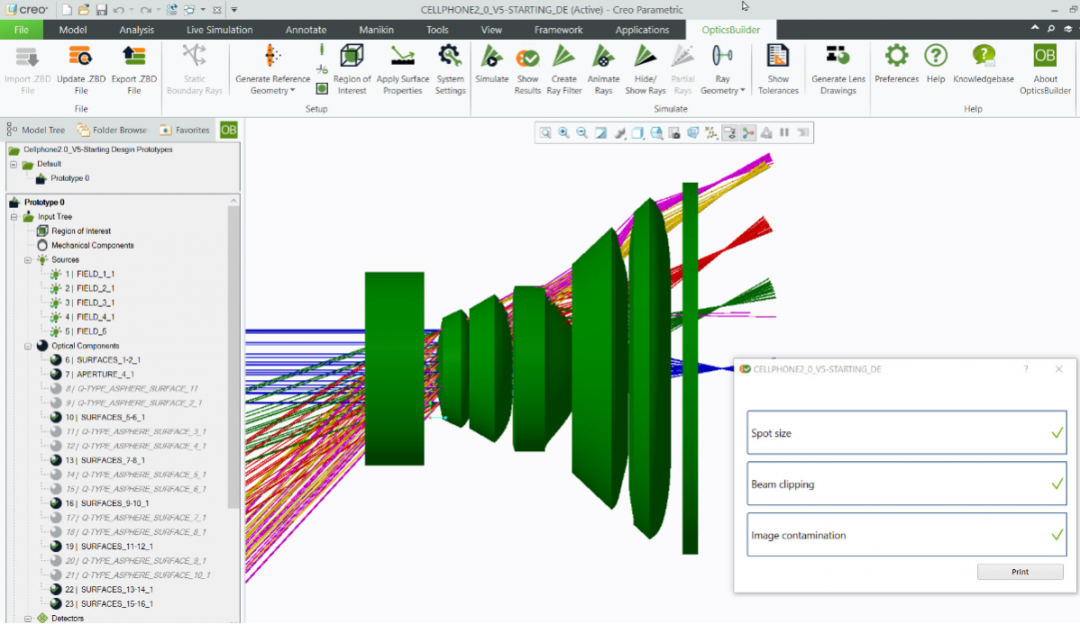
Task: Click the model tree vertical scrollbar
Action: click(x=234, y=350)
